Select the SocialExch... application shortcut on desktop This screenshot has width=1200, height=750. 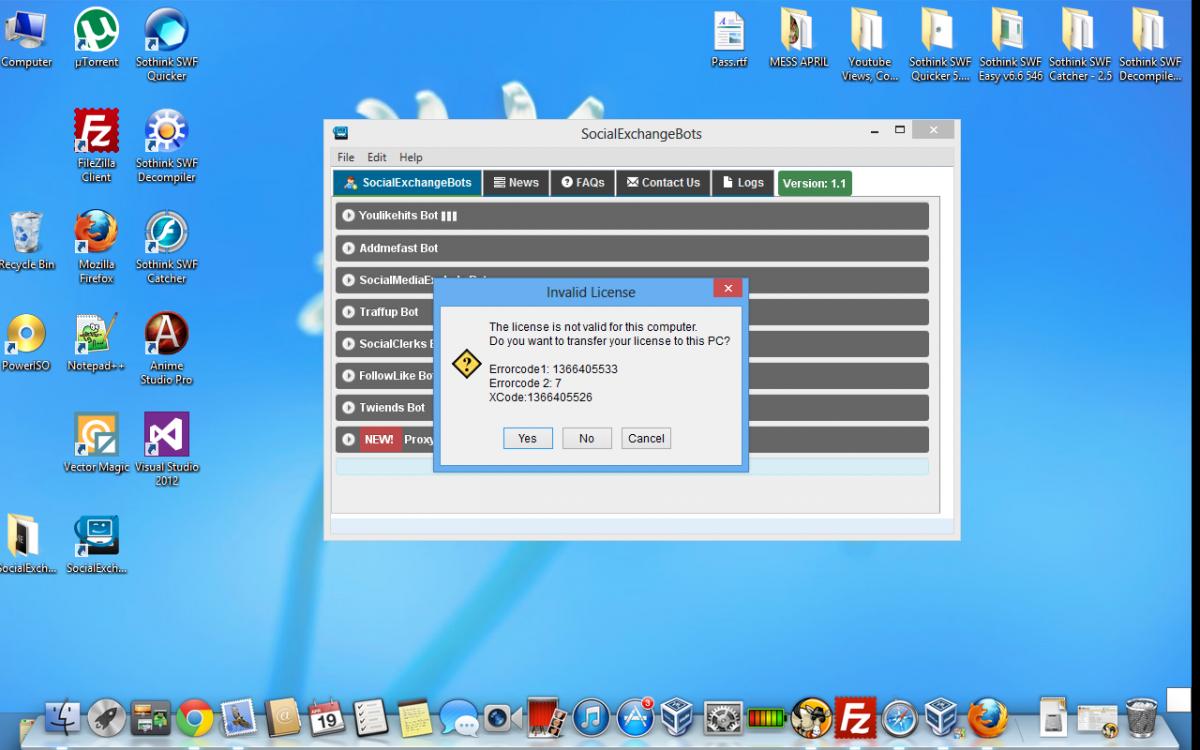coord(97,545)
